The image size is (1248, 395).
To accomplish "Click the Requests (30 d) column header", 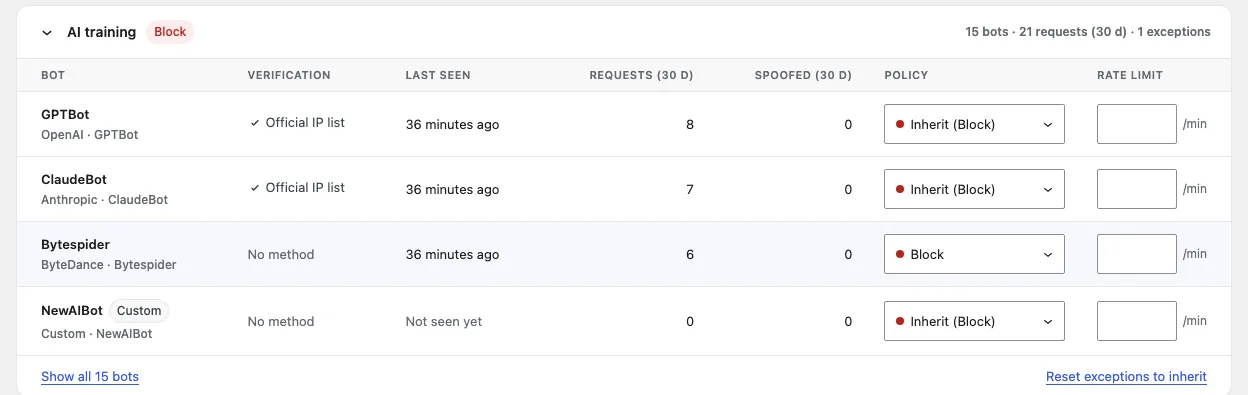I will (641, 75).
